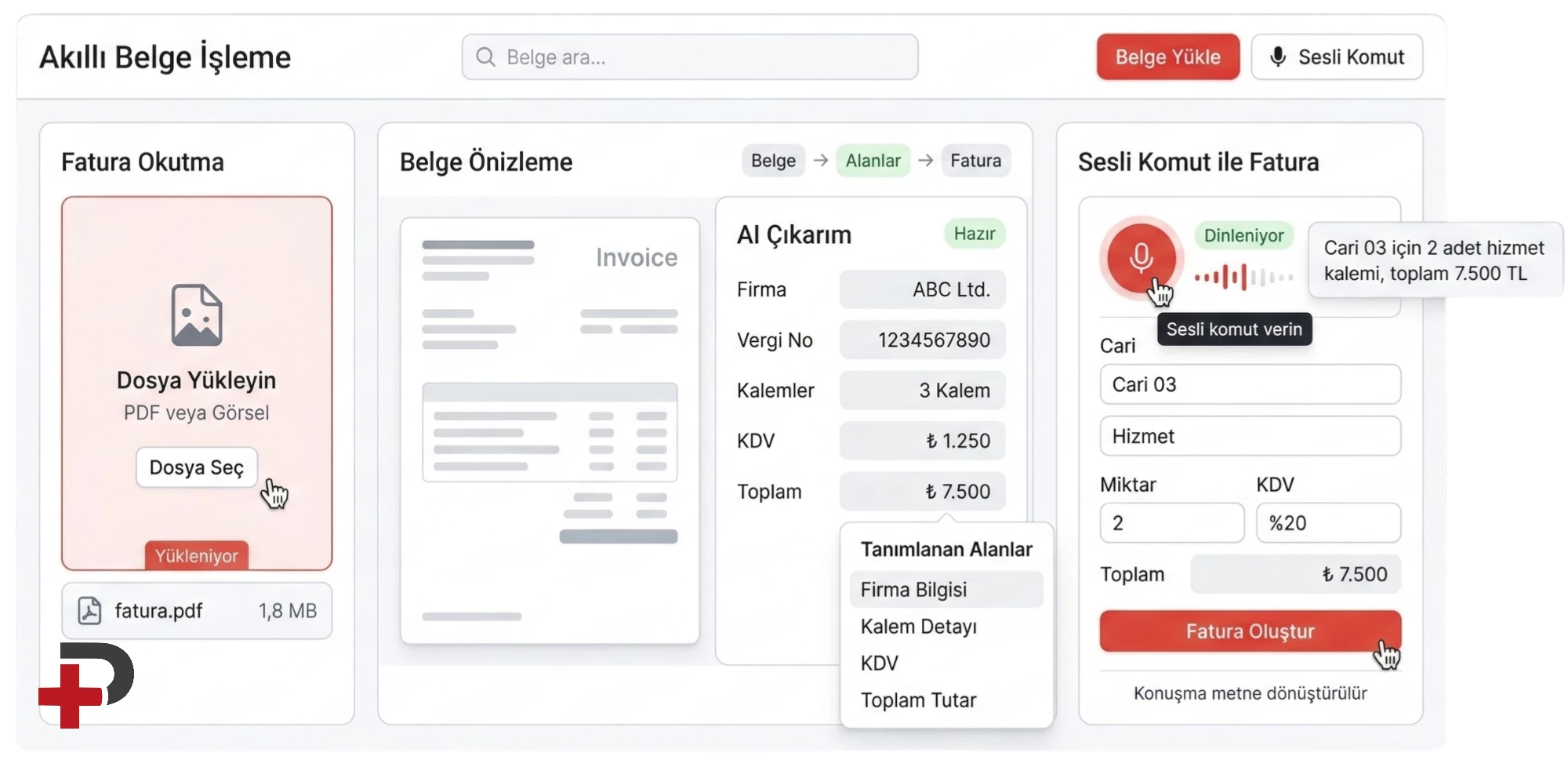This screenshot has height=767, width=1568.
Task: Click the magnifier icon in search bar
Action: pyautogui.click(x=485, y=57)
